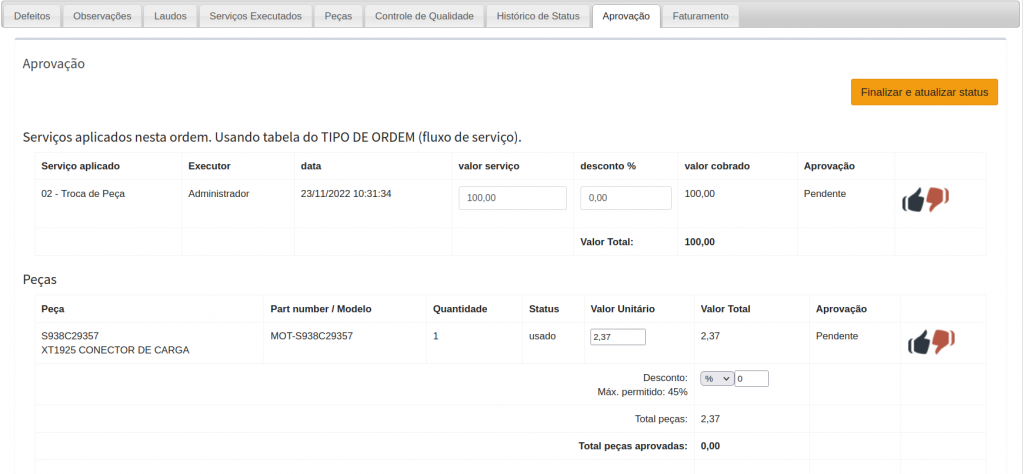The height and width of the screenshot is (474, 1024).
Task: Reject the XT1925 Conector de Carga part
Action: point(944,340)
